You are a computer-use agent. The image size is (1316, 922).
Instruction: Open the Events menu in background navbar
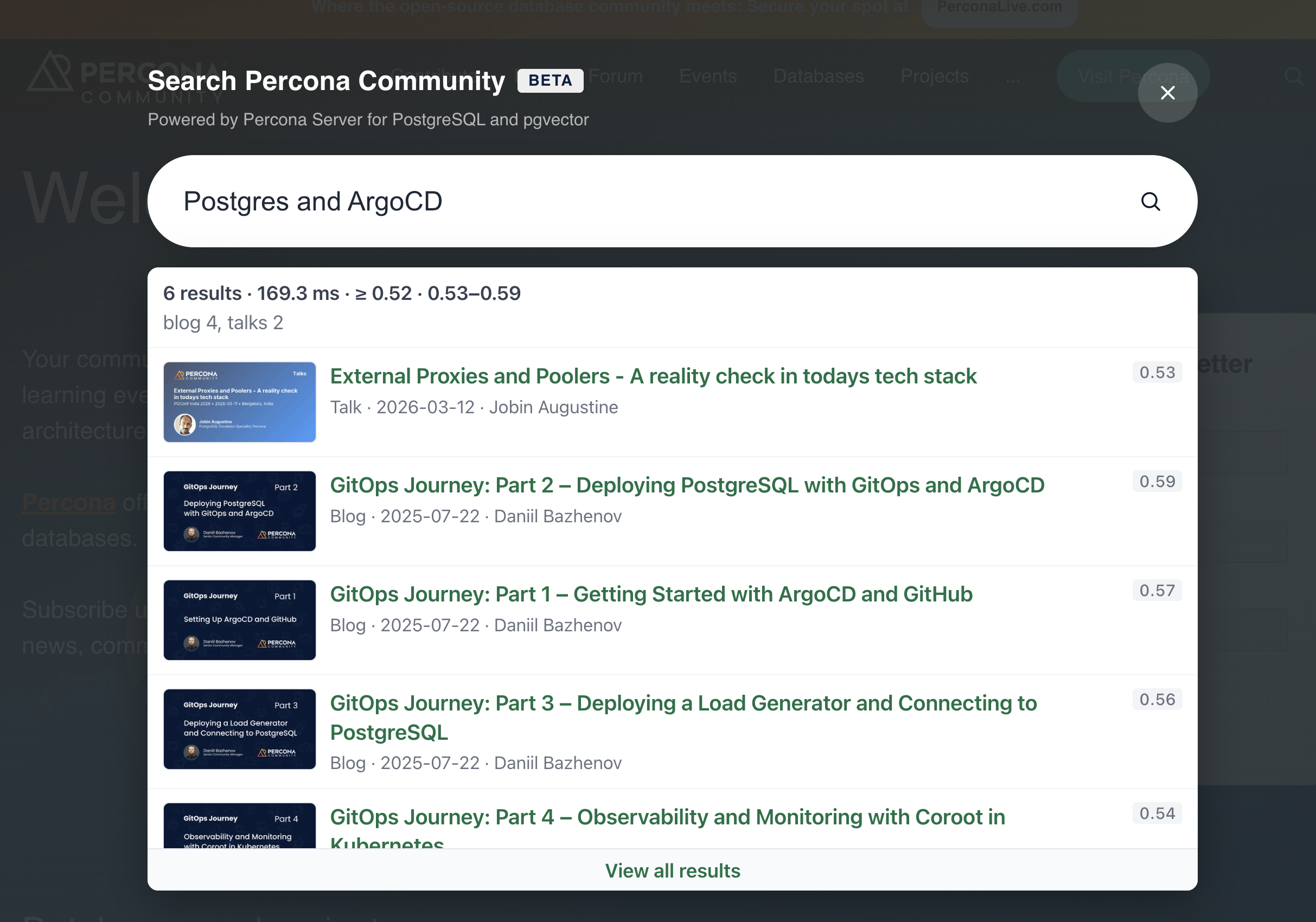708,76
